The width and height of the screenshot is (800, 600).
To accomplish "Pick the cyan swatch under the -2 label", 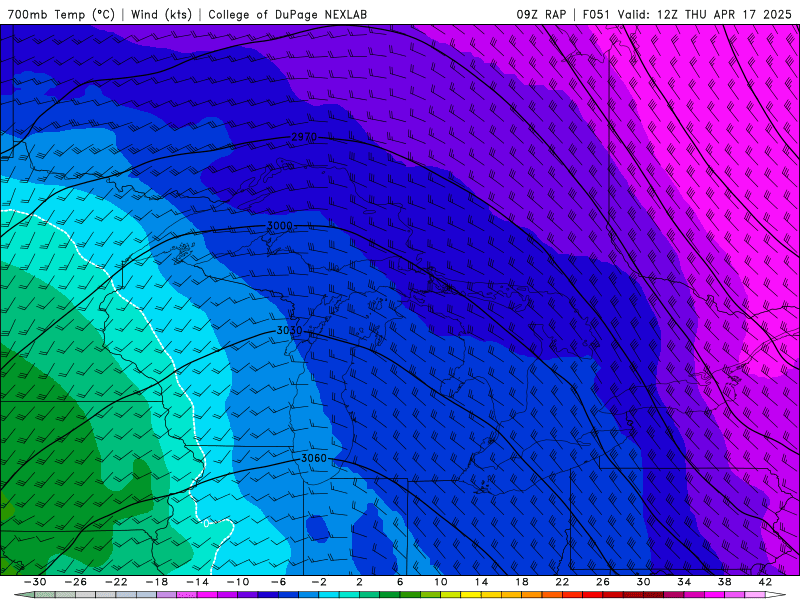I will 329,595.
